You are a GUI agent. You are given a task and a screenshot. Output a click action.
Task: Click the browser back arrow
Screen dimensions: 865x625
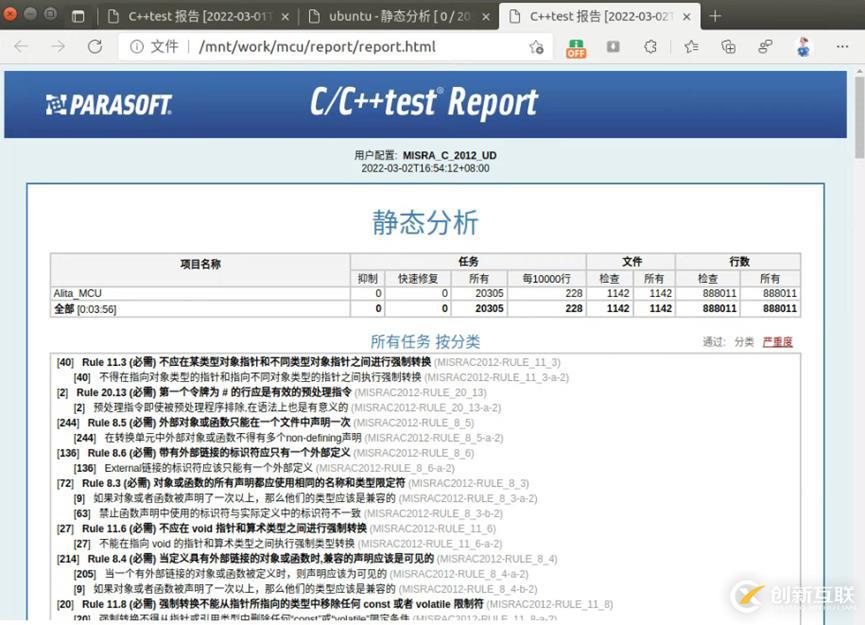pos(21,47)
